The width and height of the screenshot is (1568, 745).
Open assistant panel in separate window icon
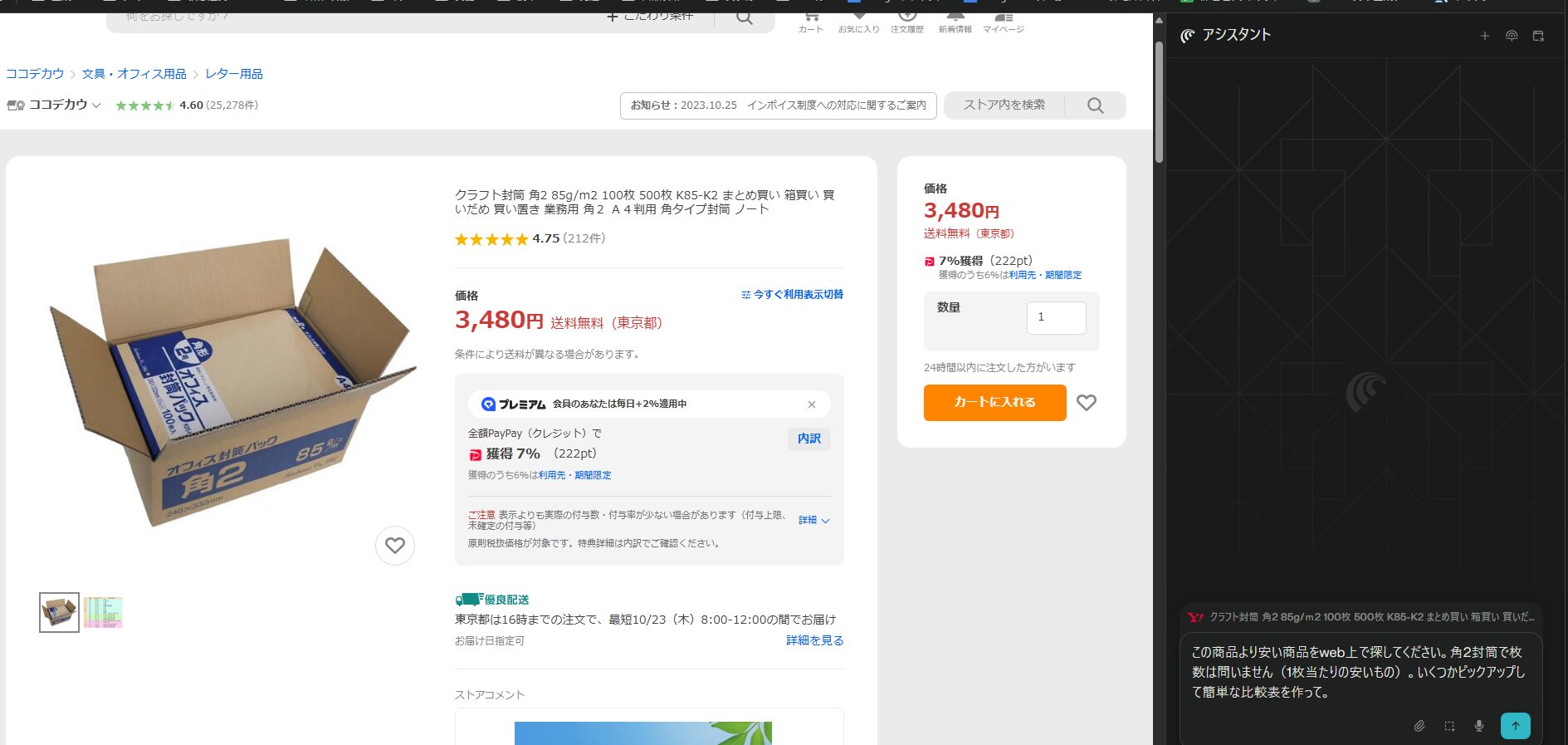click(1538, 36)
